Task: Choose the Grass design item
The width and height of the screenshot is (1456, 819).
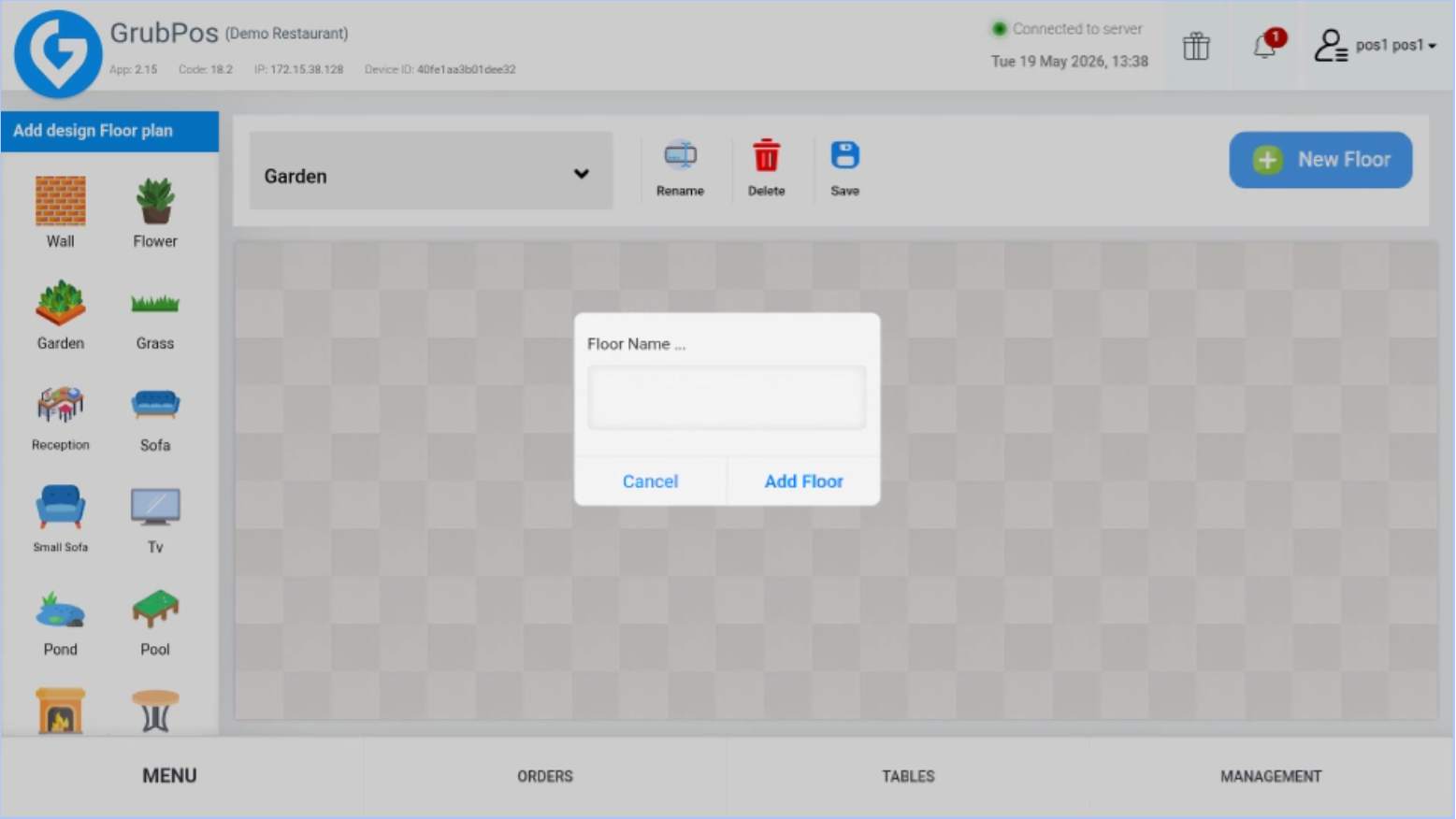Action: pos(155,315)
